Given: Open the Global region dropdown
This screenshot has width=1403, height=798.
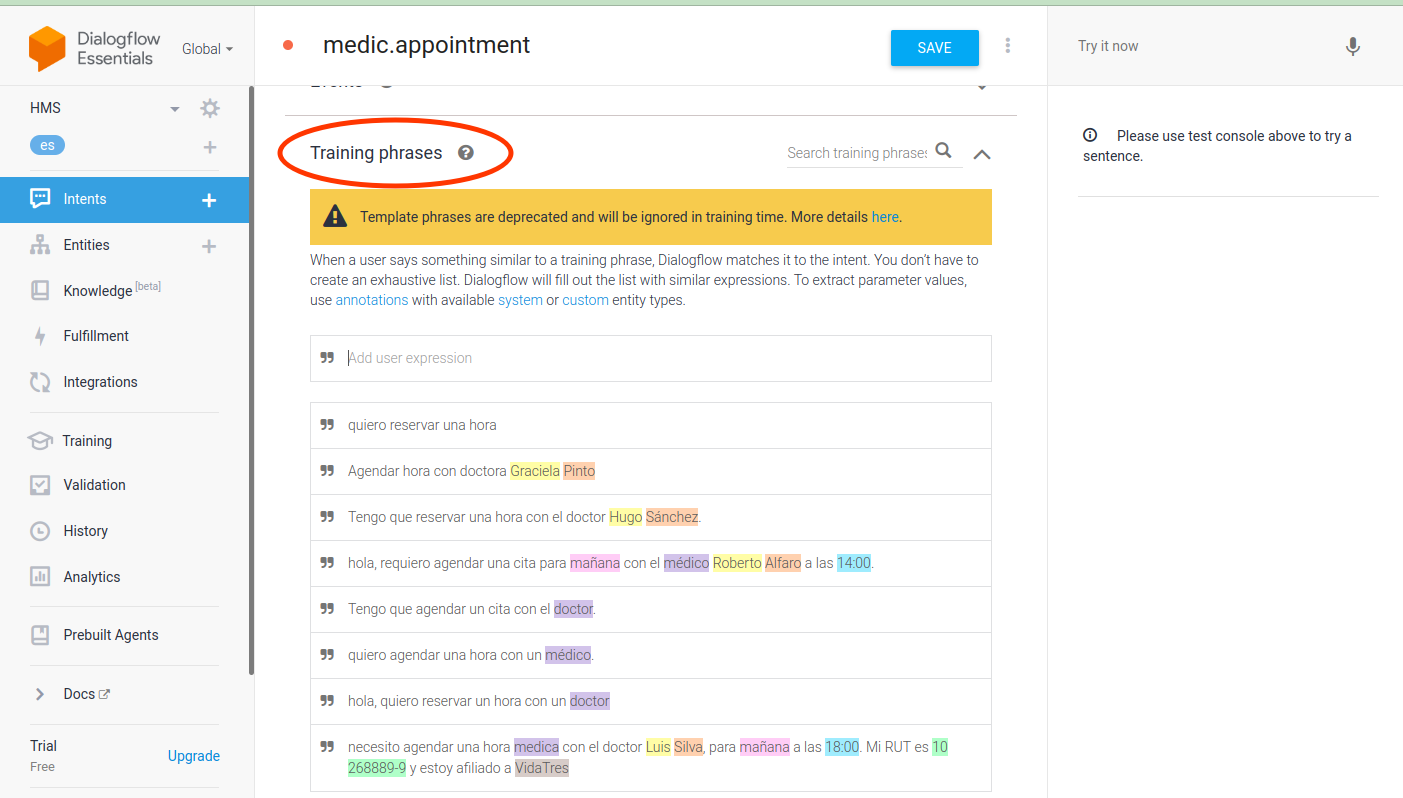Looking at the screenshot, I should pyautogui.click(x=207, y=49).
